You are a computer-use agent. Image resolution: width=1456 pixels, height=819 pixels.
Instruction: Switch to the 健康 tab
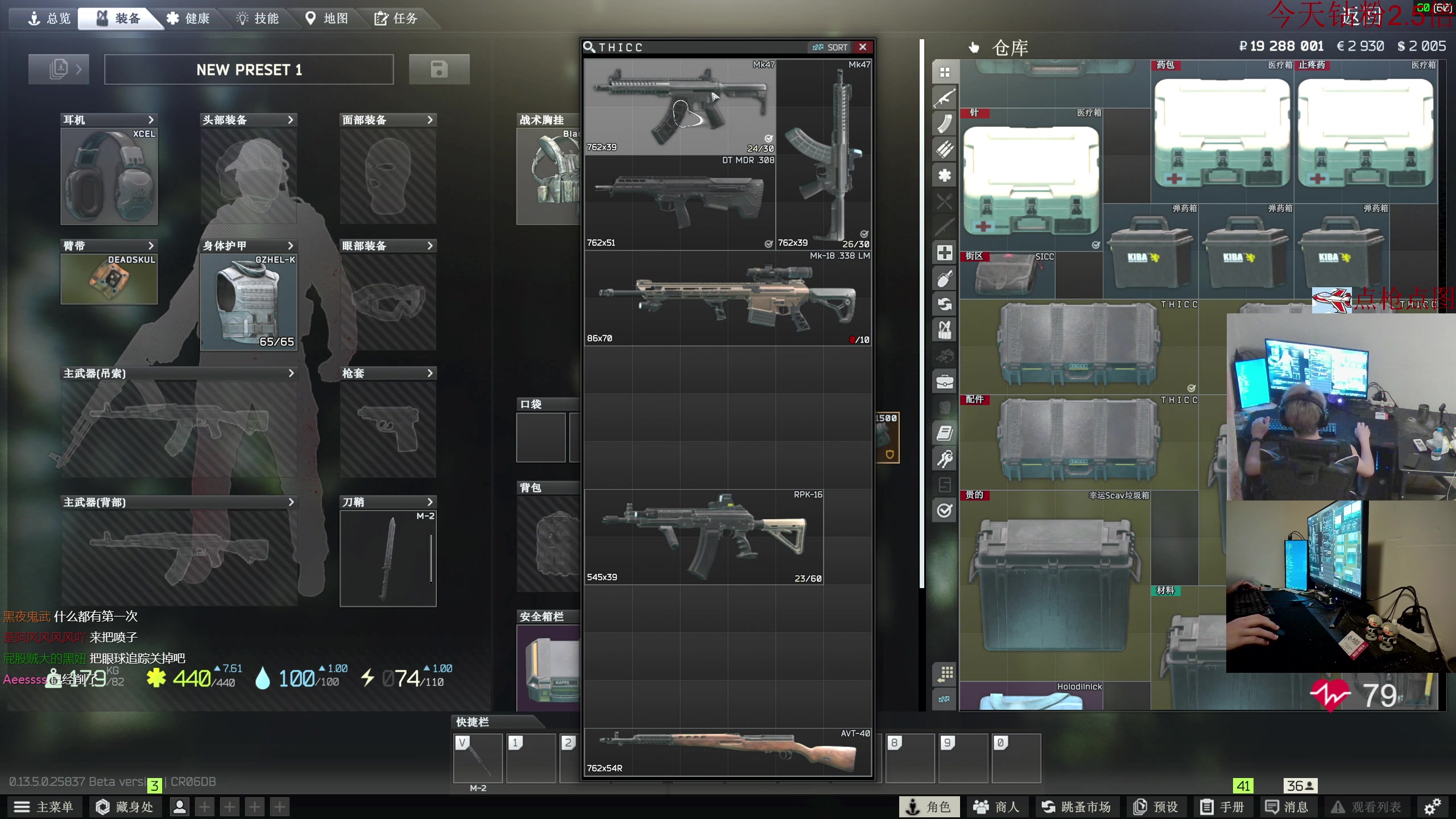point(188,19)
